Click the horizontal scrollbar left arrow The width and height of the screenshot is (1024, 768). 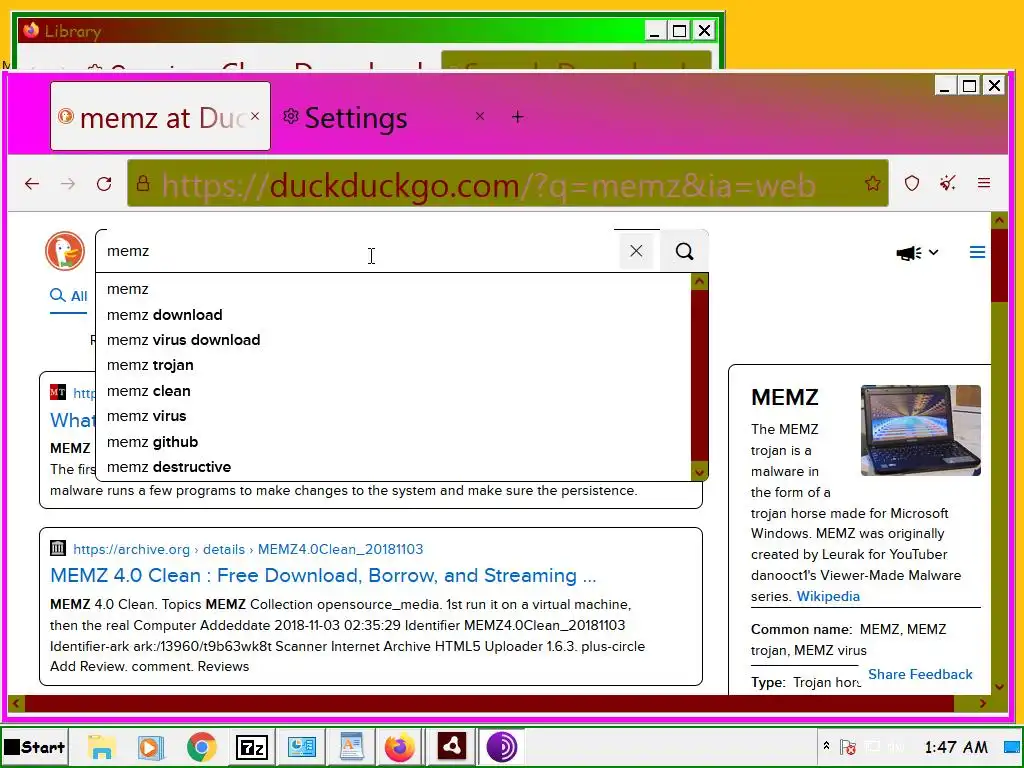pos(16,703)
